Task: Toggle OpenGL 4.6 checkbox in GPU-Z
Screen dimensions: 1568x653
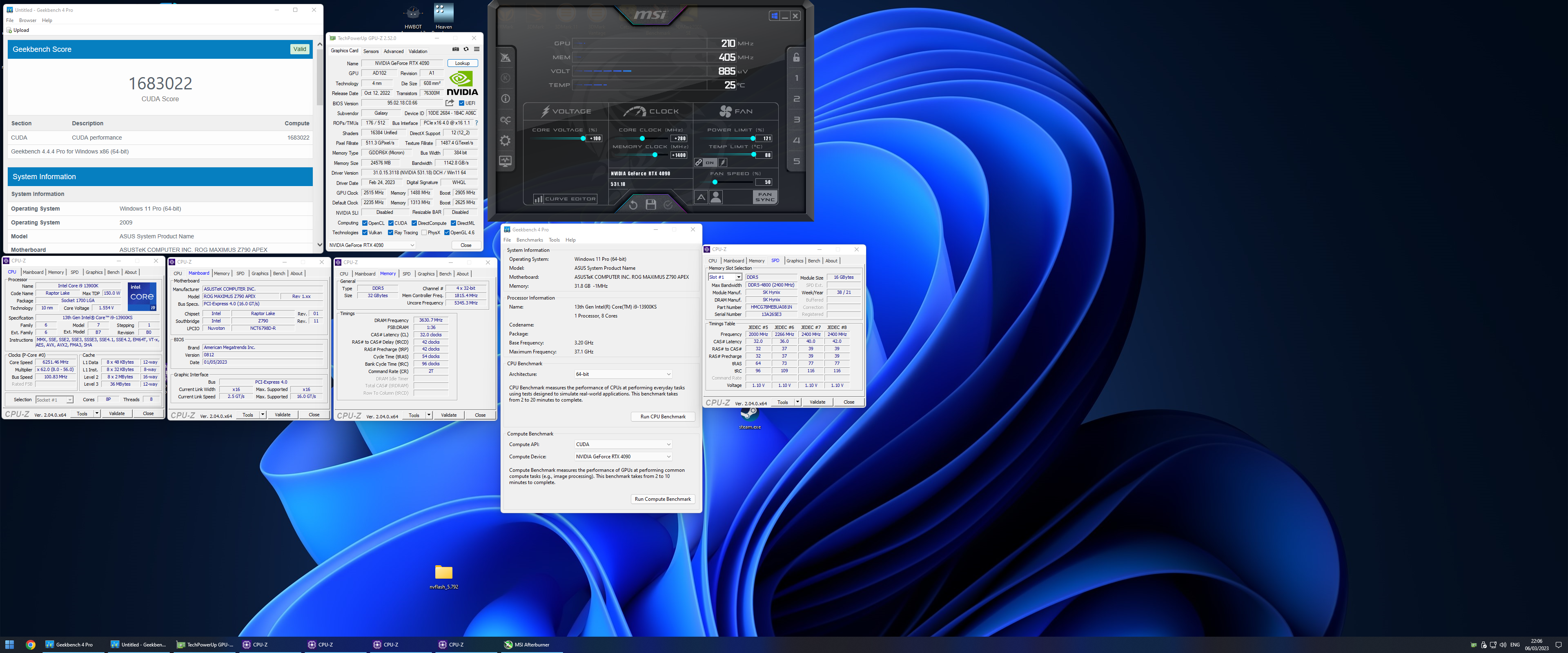Action: (447, 233)
